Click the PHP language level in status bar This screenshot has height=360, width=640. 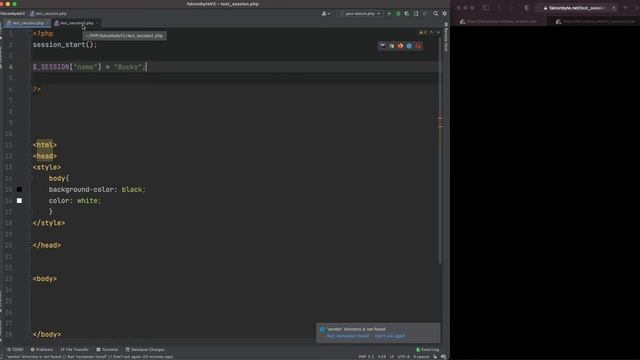click(x=366, y=357)
